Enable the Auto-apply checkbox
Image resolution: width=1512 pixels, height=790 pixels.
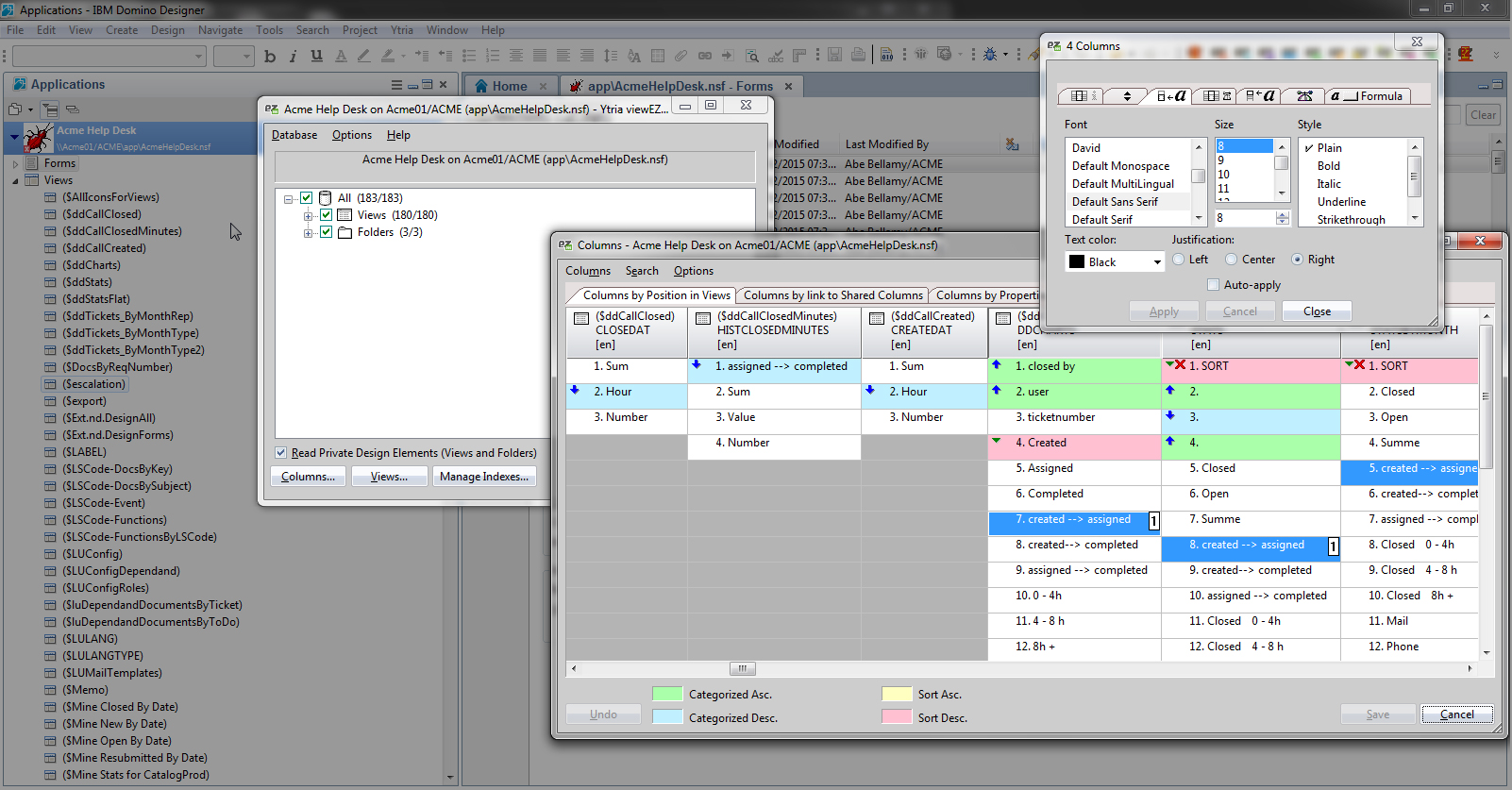coord(1214,285)
